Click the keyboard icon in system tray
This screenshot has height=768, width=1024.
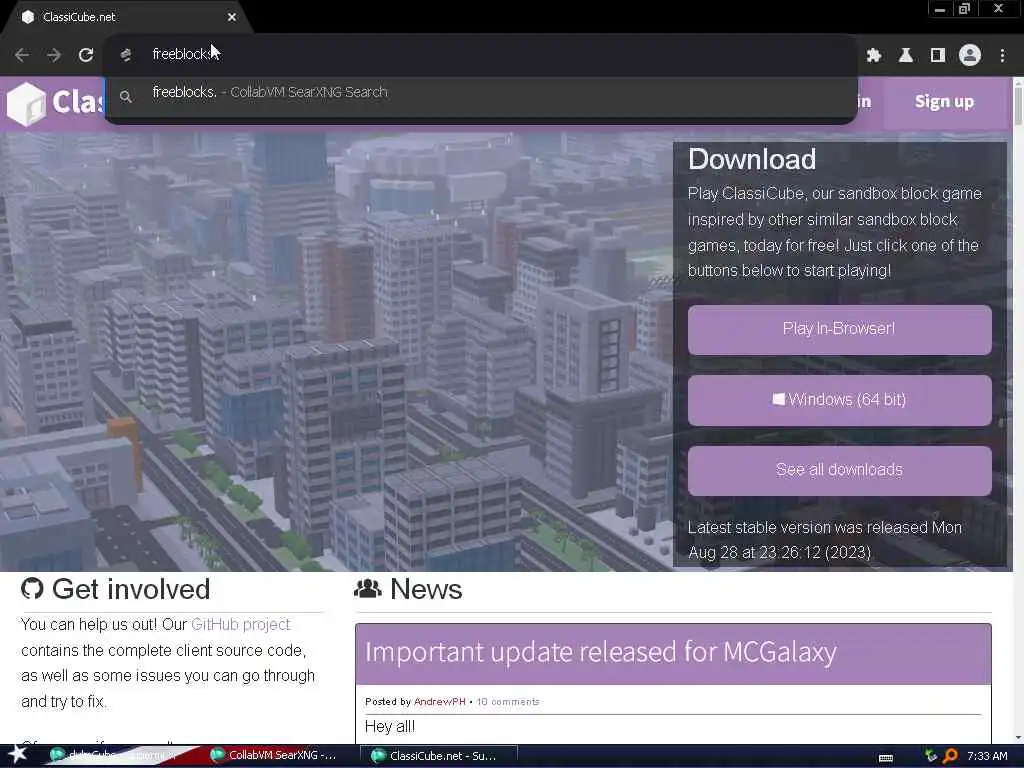coord(886,758)
